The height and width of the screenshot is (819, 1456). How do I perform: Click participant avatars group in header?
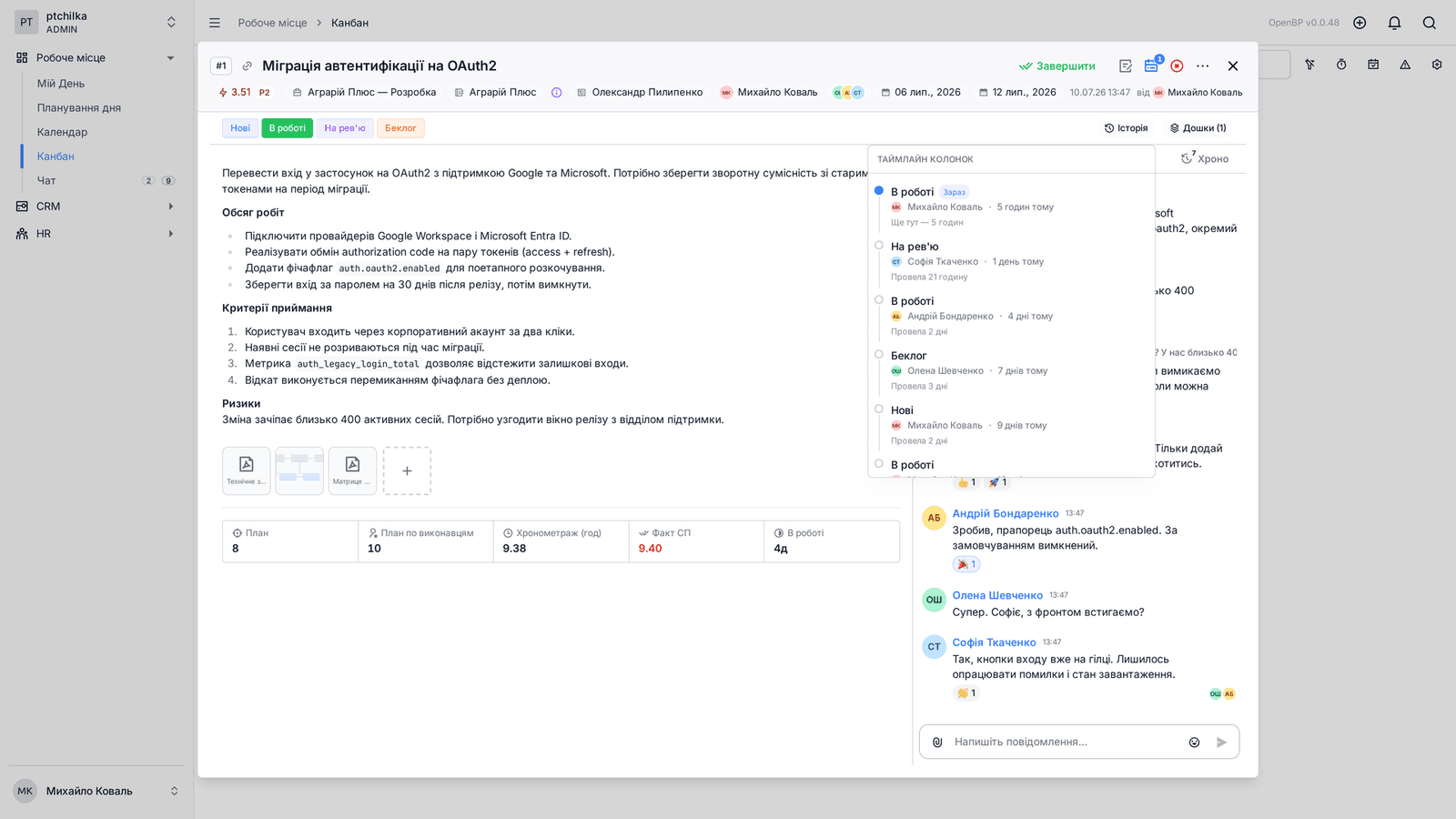click(x=848, y=92)
